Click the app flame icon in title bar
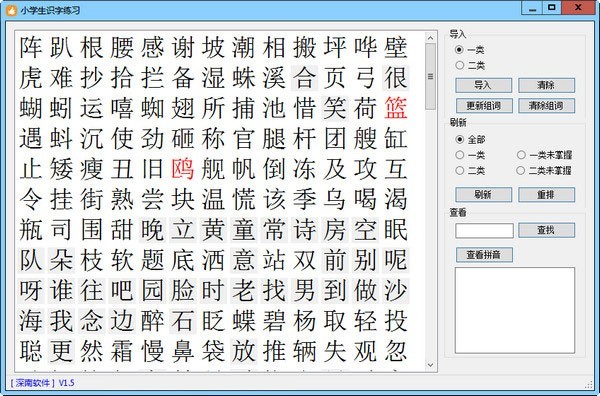 tap(11, 10)
